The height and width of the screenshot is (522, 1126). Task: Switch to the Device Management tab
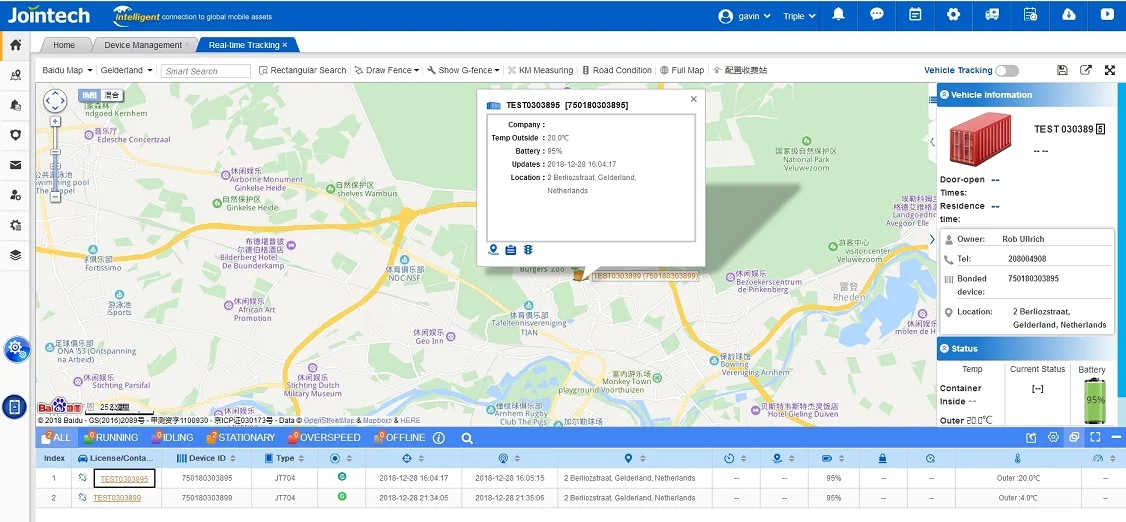pos(143,45)
